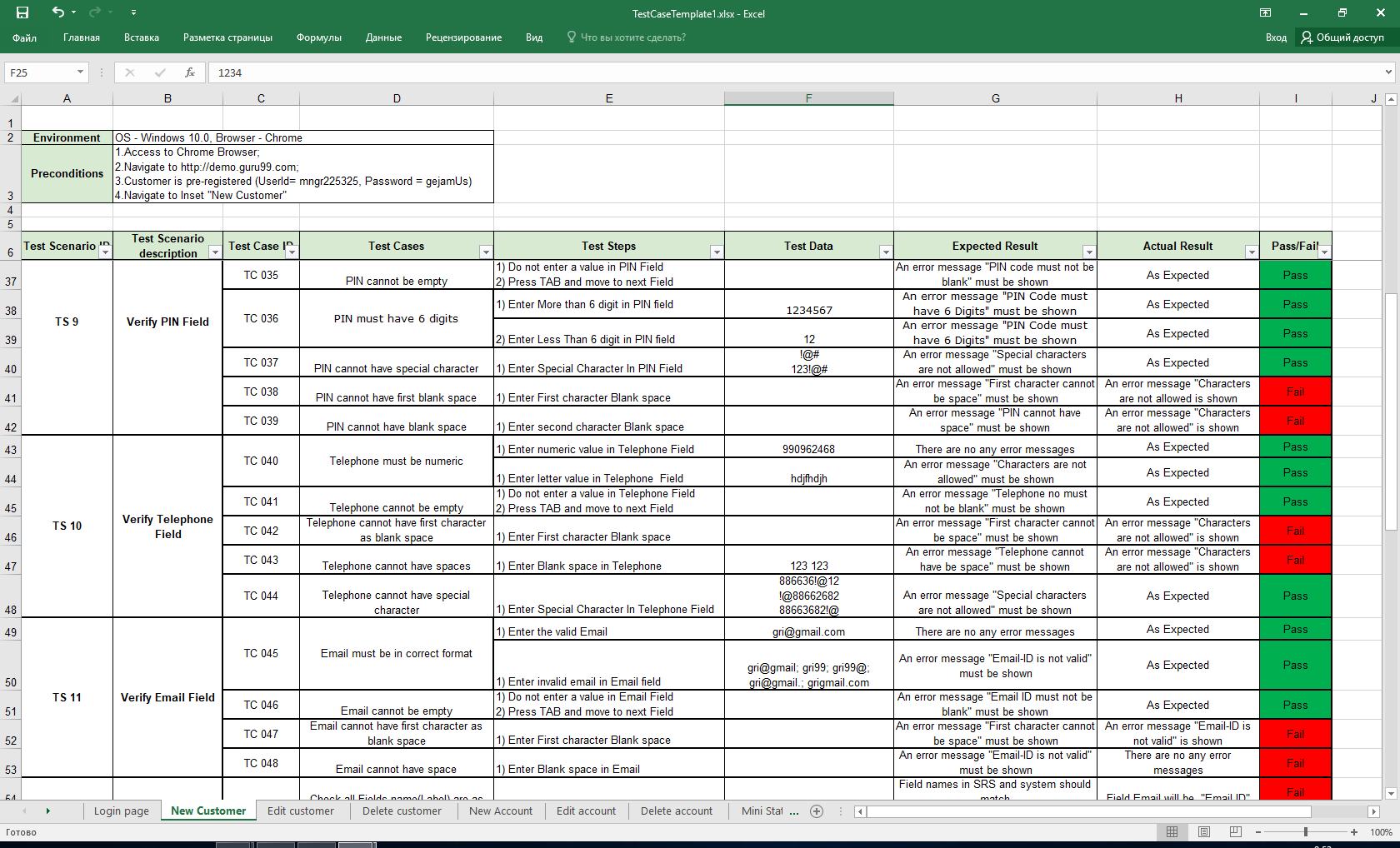1400x848 pixels.
Task: Expand the Name Box dropdown
Action: tap(80, 72)
